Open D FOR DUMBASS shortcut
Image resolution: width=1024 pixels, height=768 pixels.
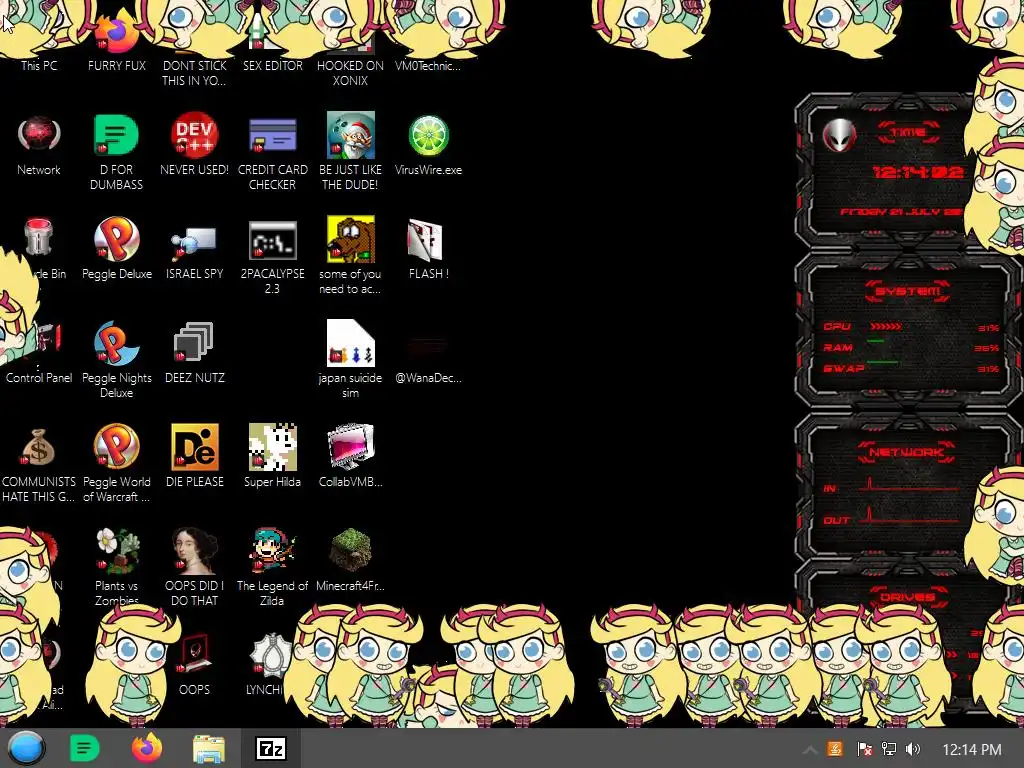pyautogui.click(x=116, y=135)
